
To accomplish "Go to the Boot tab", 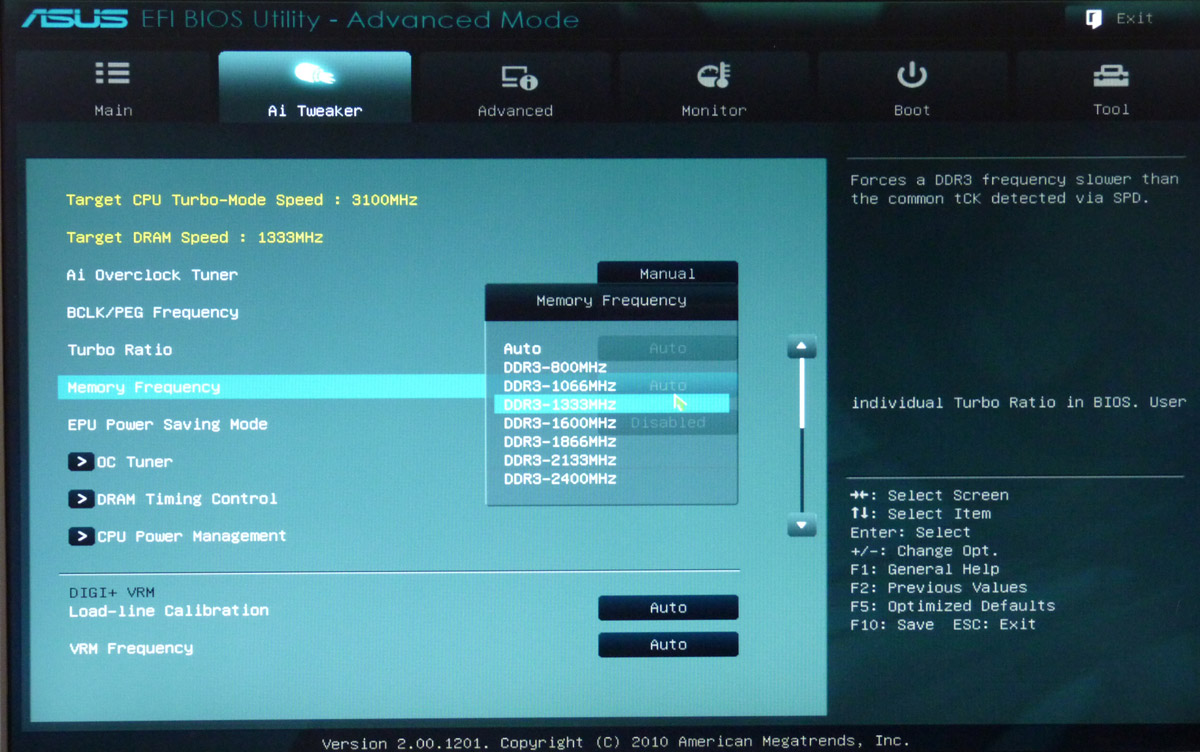I will tap(912, 87).
